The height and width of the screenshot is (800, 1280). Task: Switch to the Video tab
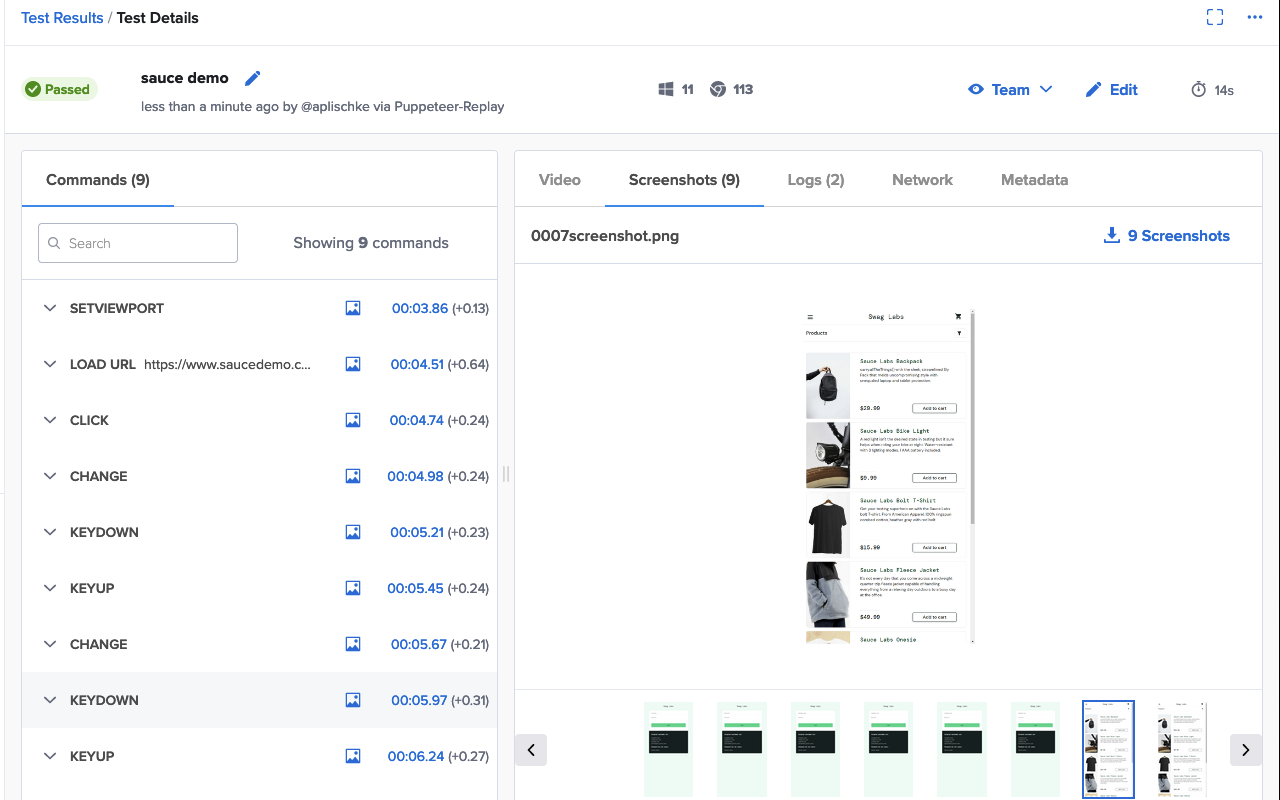click(x=559, y=180)
